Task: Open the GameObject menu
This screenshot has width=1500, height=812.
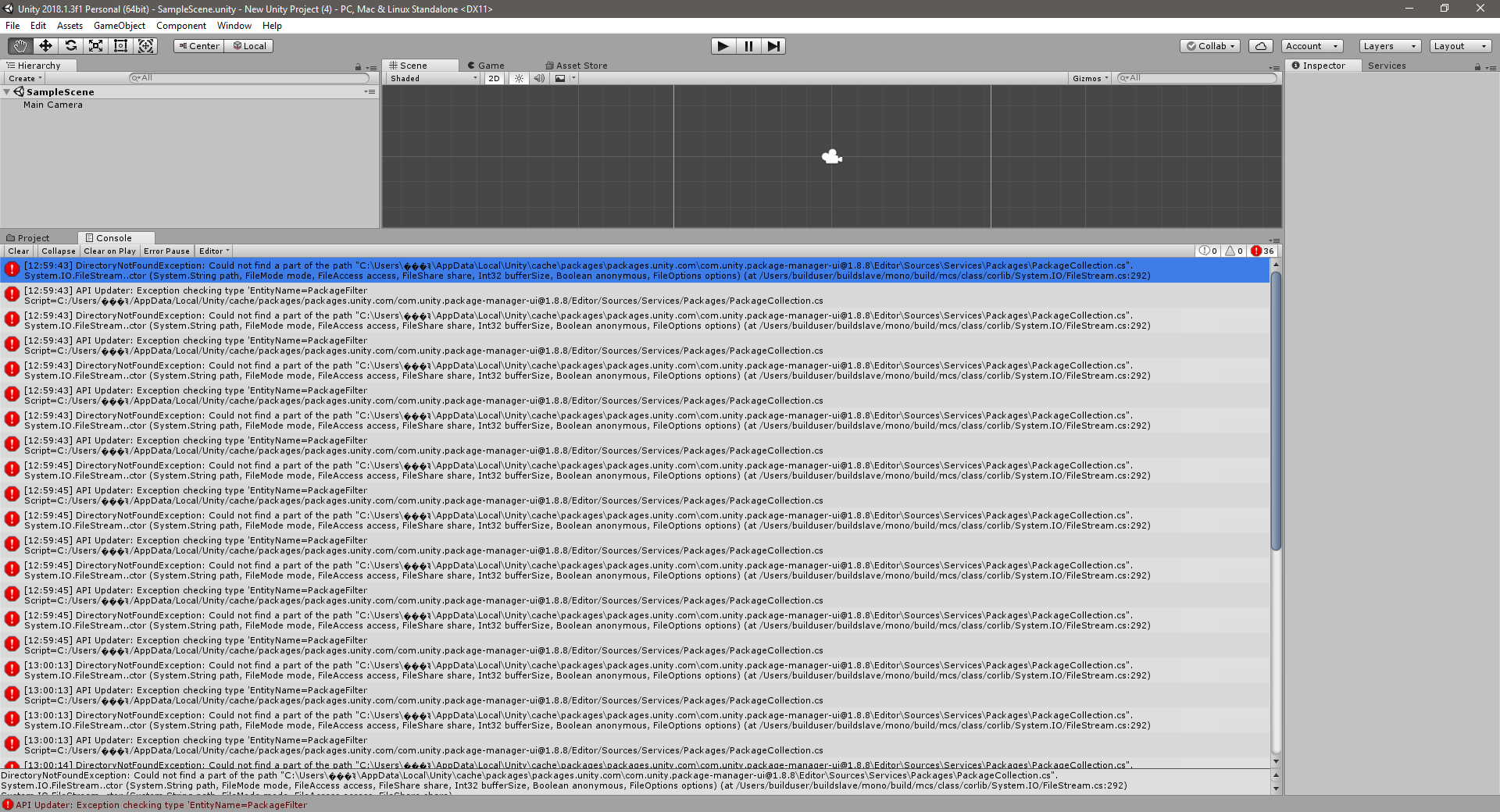Action: 120,26
